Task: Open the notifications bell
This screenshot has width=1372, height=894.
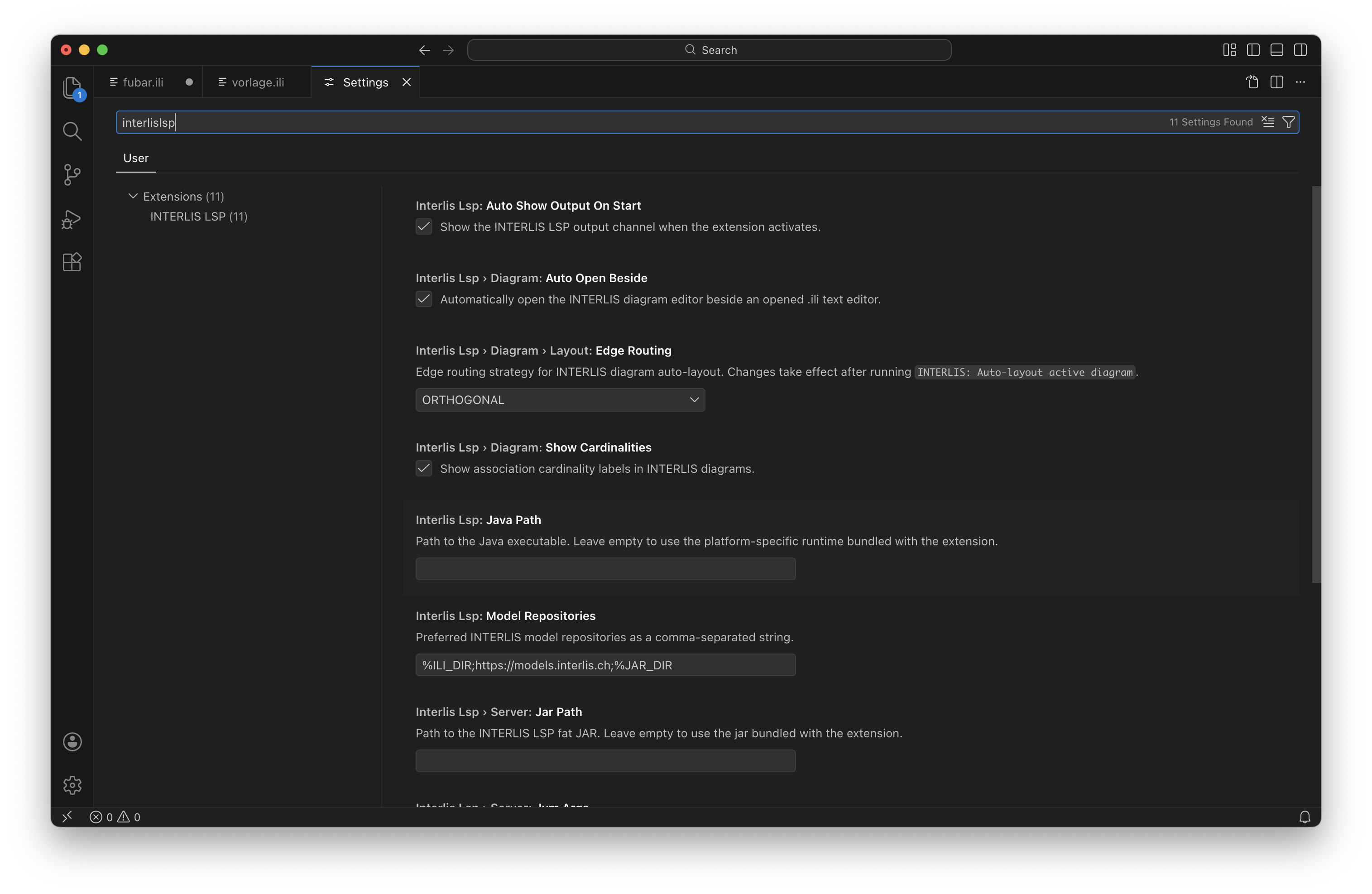Action: click(x=1305, y=817)
